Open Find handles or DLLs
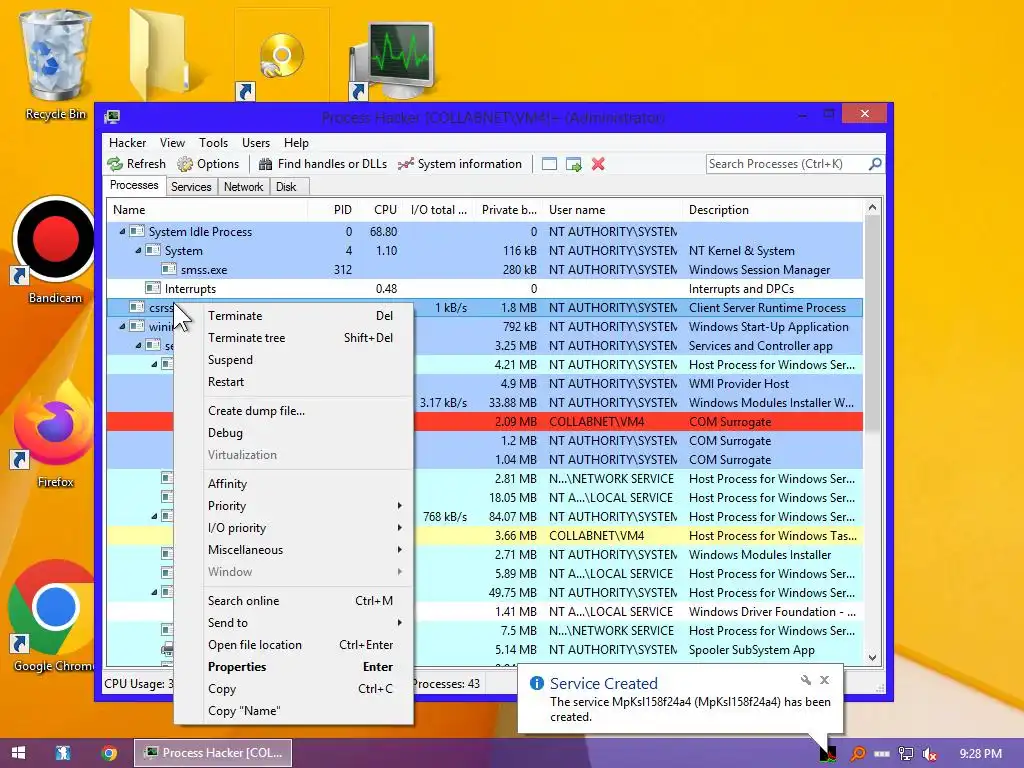Image resolution: width=1024 pixels, height=768 pixels. [x=323, y=164]
